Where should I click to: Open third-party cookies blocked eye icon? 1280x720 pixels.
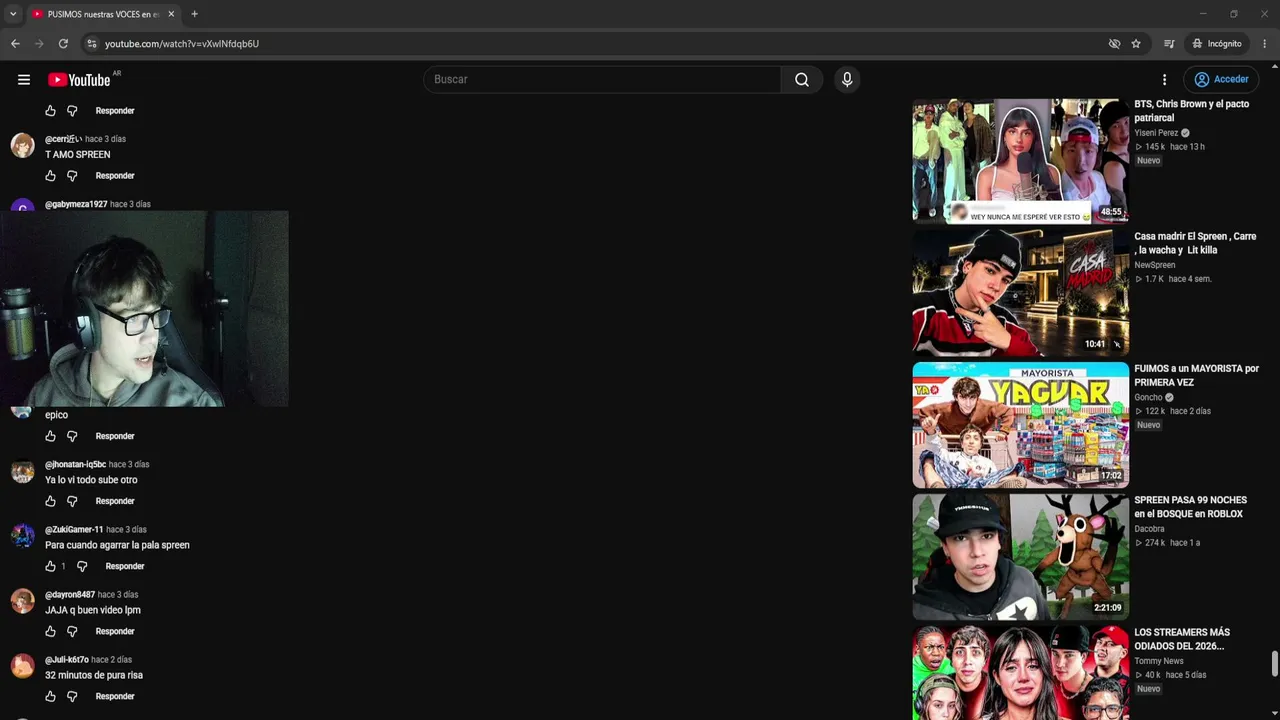pyautogui.click(x=1114, y=44)
